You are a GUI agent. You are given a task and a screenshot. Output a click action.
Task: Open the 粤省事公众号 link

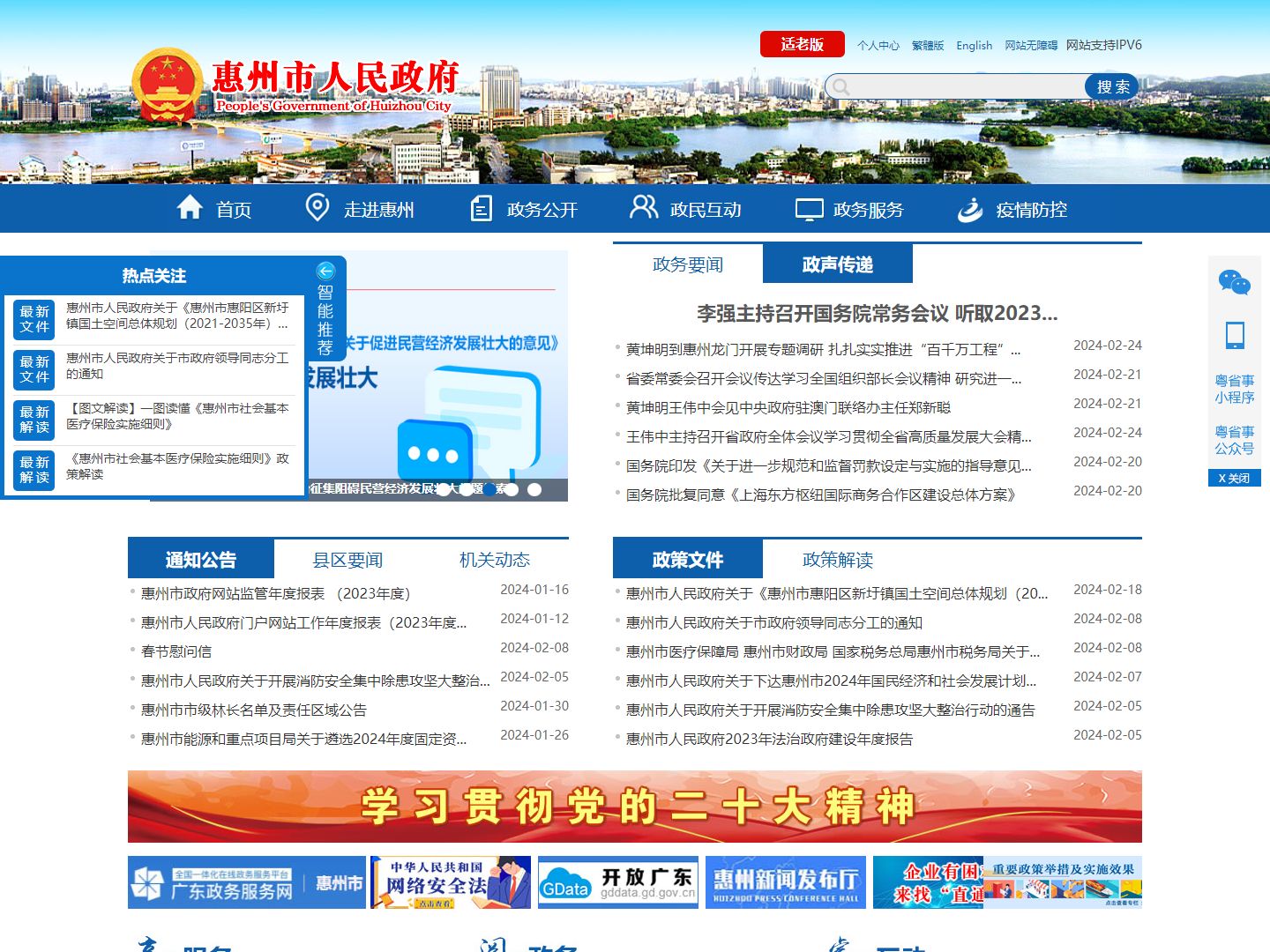click(1235, 440)
